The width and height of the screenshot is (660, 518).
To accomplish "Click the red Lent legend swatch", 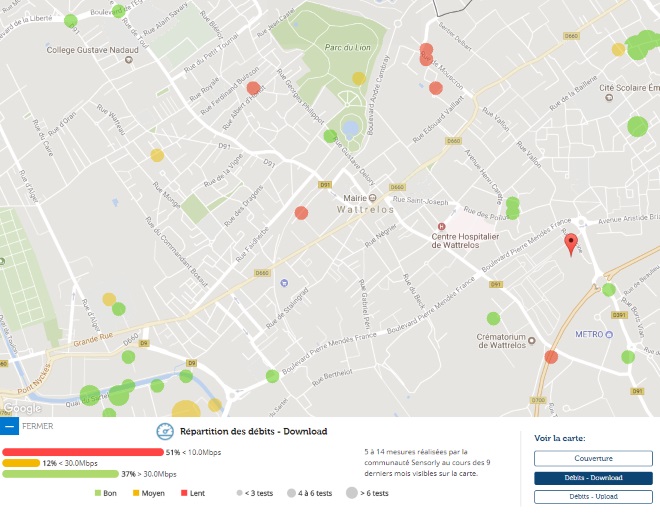I will coord(185,493).
